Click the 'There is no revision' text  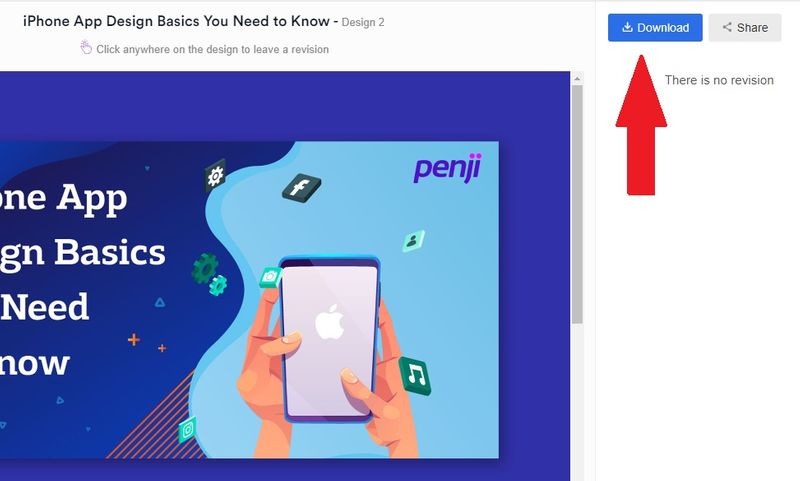719,80
